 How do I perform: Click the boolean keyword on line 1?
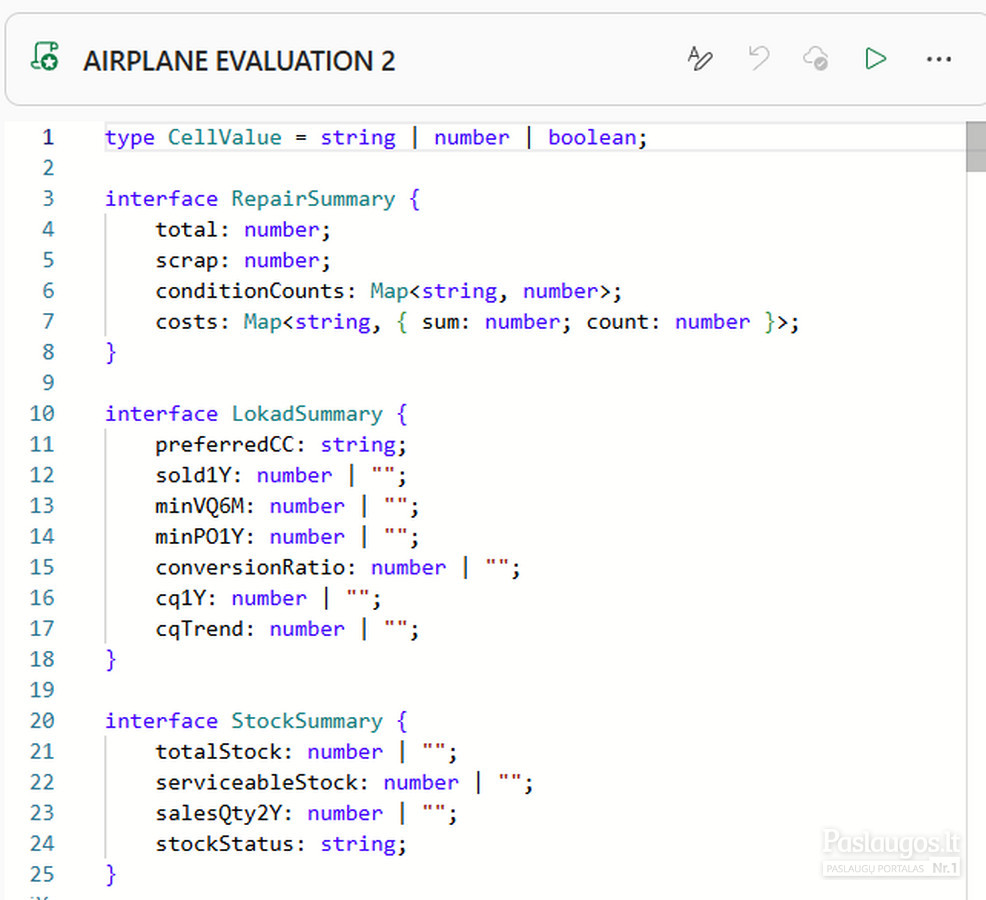click(x=592, y=137)
